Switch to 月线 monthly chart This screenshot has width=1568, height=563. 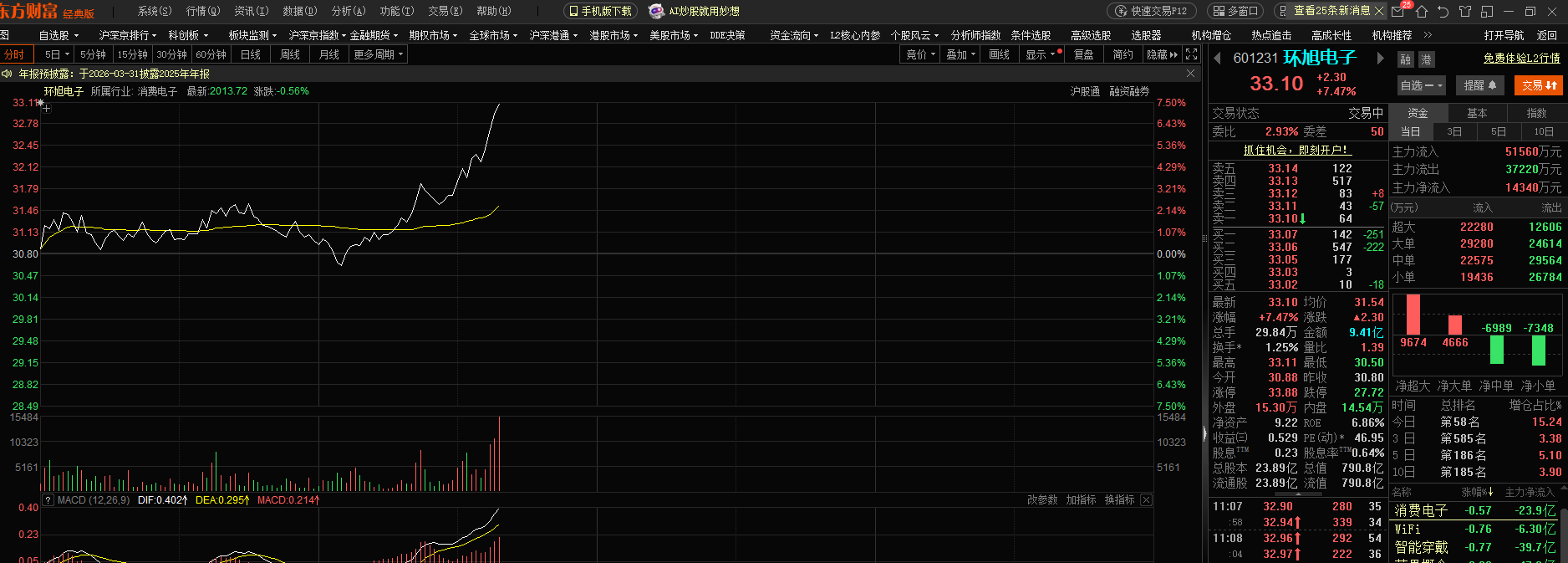point(329,54)
